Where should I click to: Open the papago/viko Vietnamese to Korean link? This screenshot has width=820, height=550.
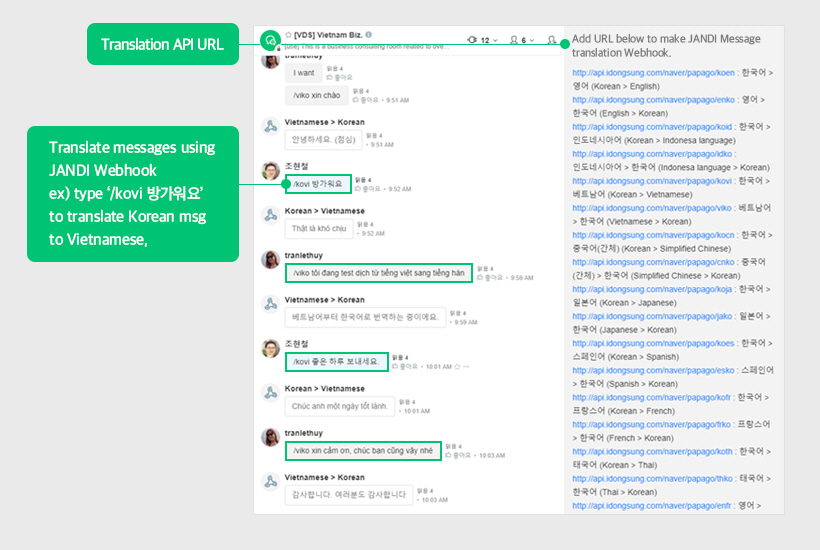click(652, 208)
